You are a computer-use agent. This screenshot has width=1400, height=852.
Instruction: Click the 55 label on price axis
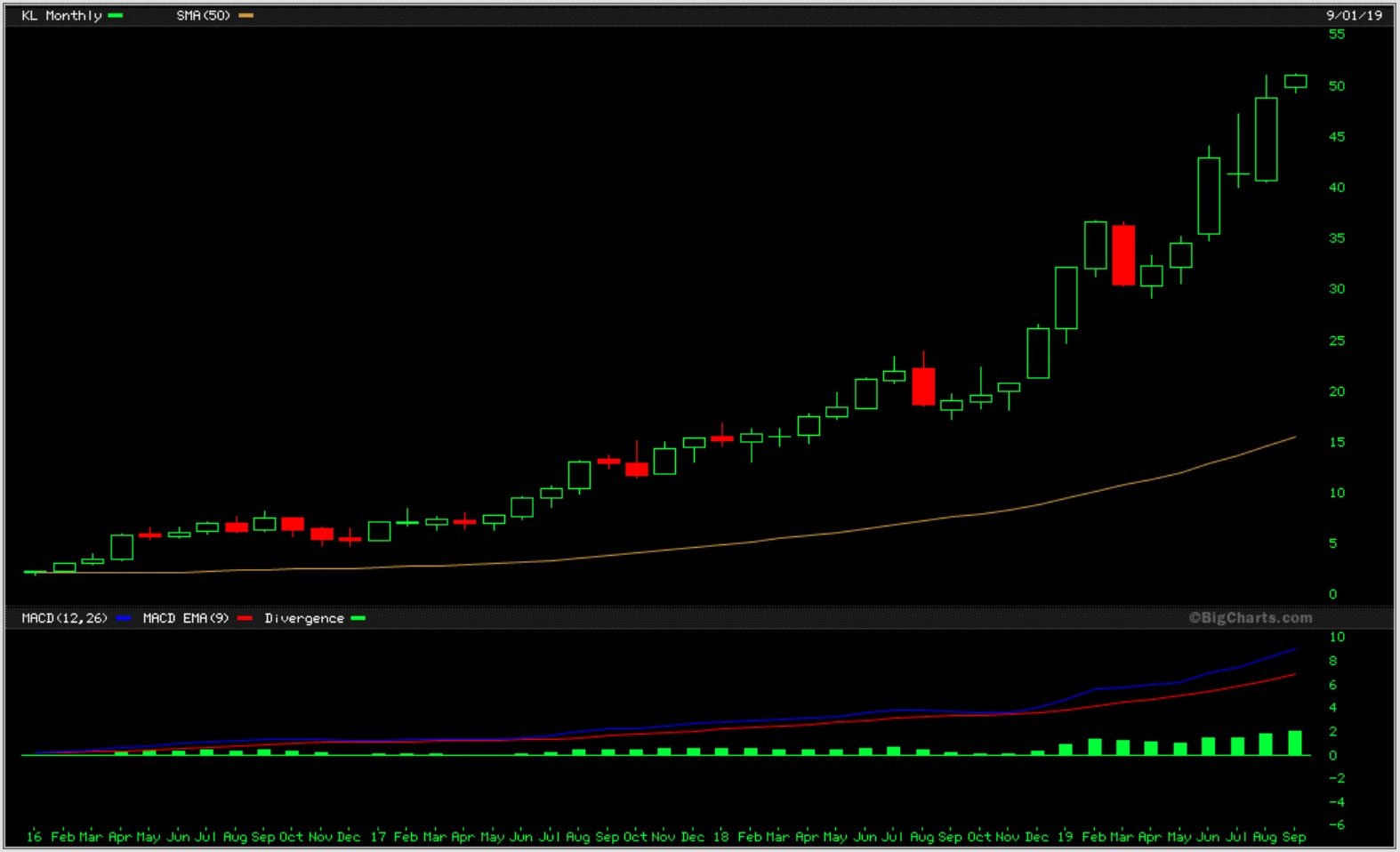(x=1337, y=35)
